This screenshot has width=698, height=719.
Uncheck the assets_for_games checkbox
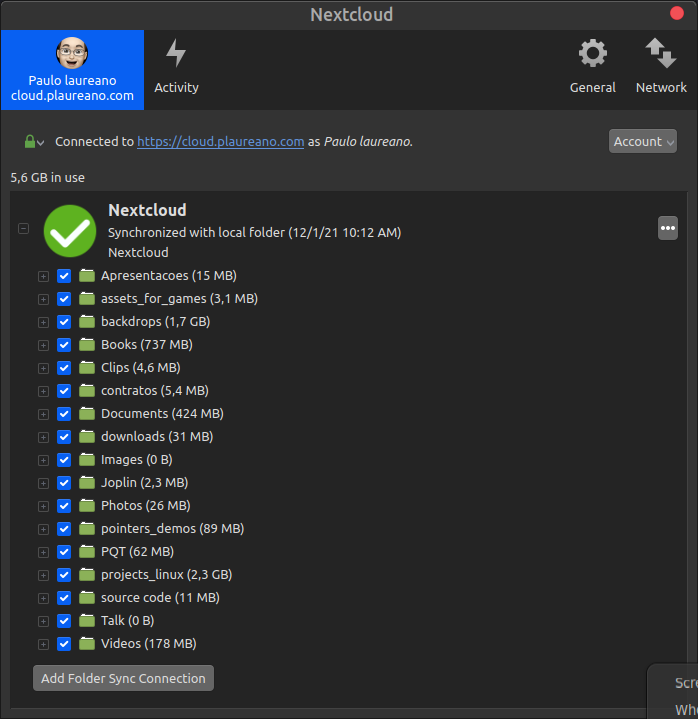click(x=64, y=299)
